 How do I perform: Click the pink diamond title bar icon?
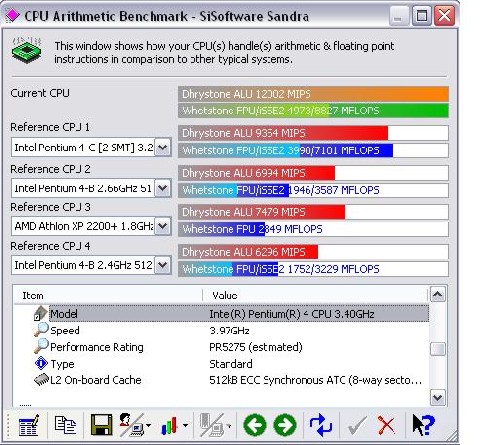(13, 15)
